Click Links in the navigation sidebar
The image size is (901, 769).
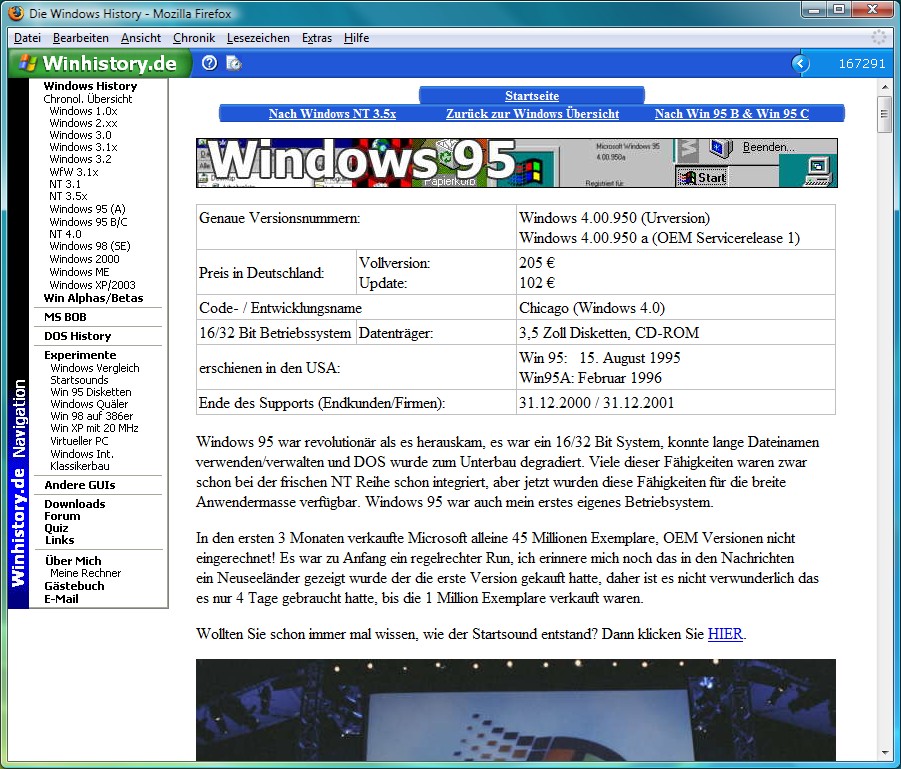coord(60,540)
